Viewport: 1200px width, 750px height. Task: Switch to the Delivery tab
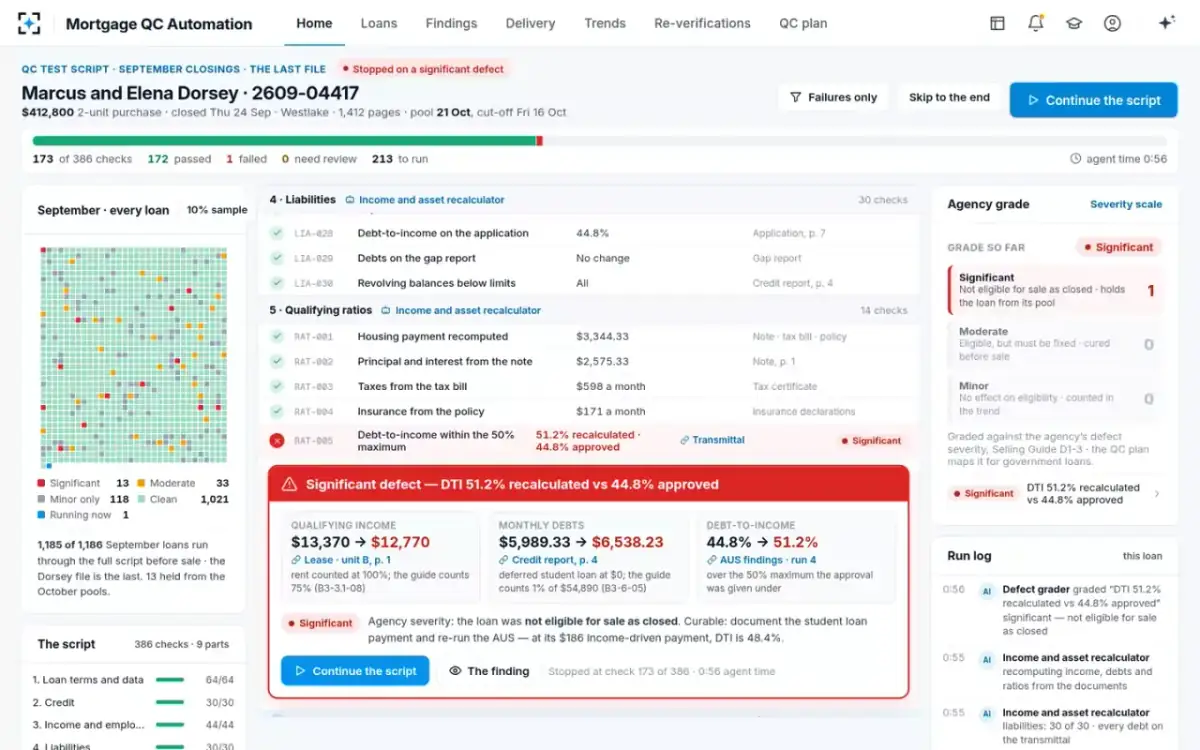pyautogui.click(x=530, y=23)
